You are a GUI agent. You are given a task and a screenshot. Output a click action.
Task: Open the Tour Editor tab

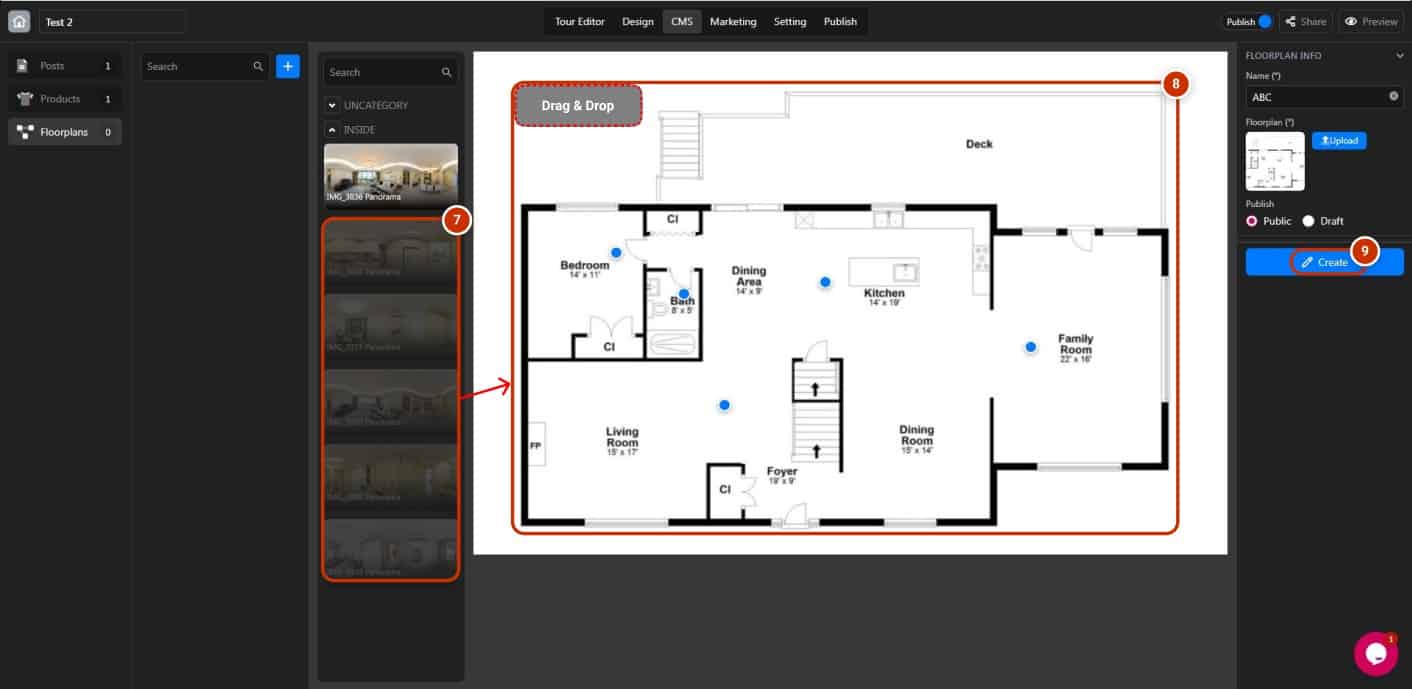[578, 21]
